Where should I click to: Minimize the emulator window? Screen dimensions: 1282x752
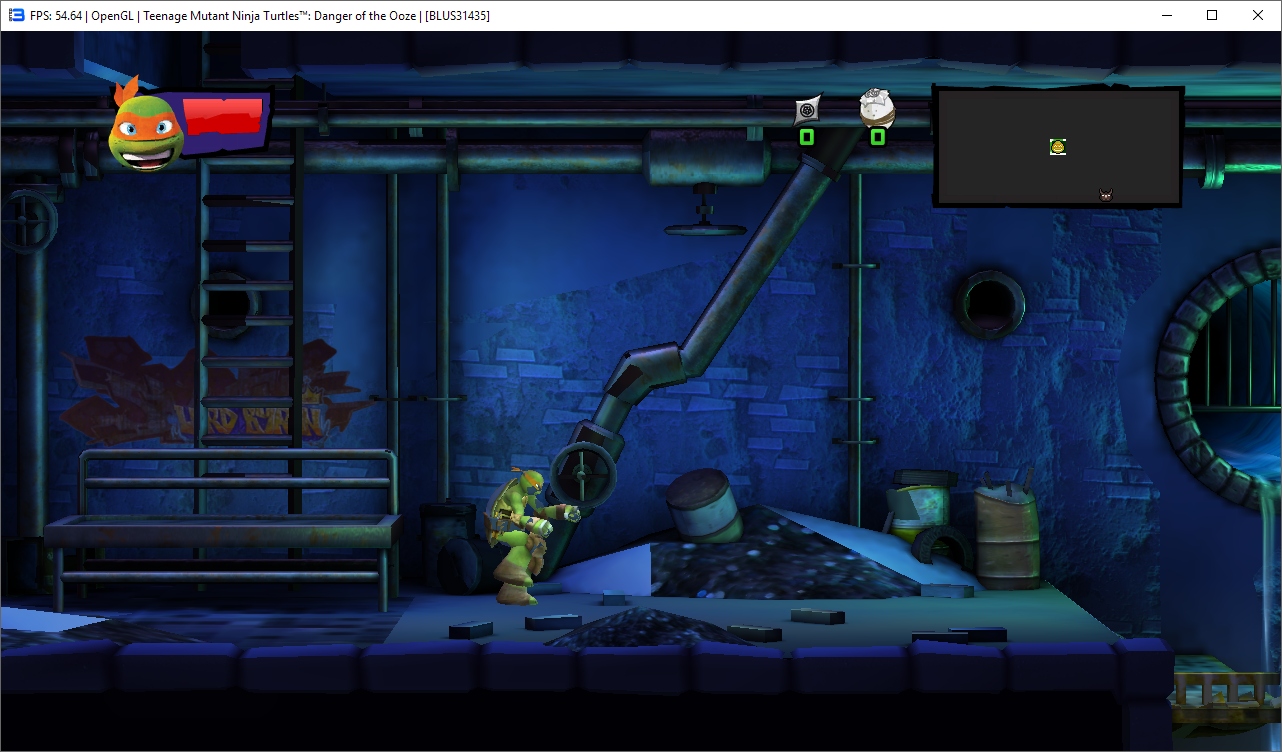coord(1166,15)
